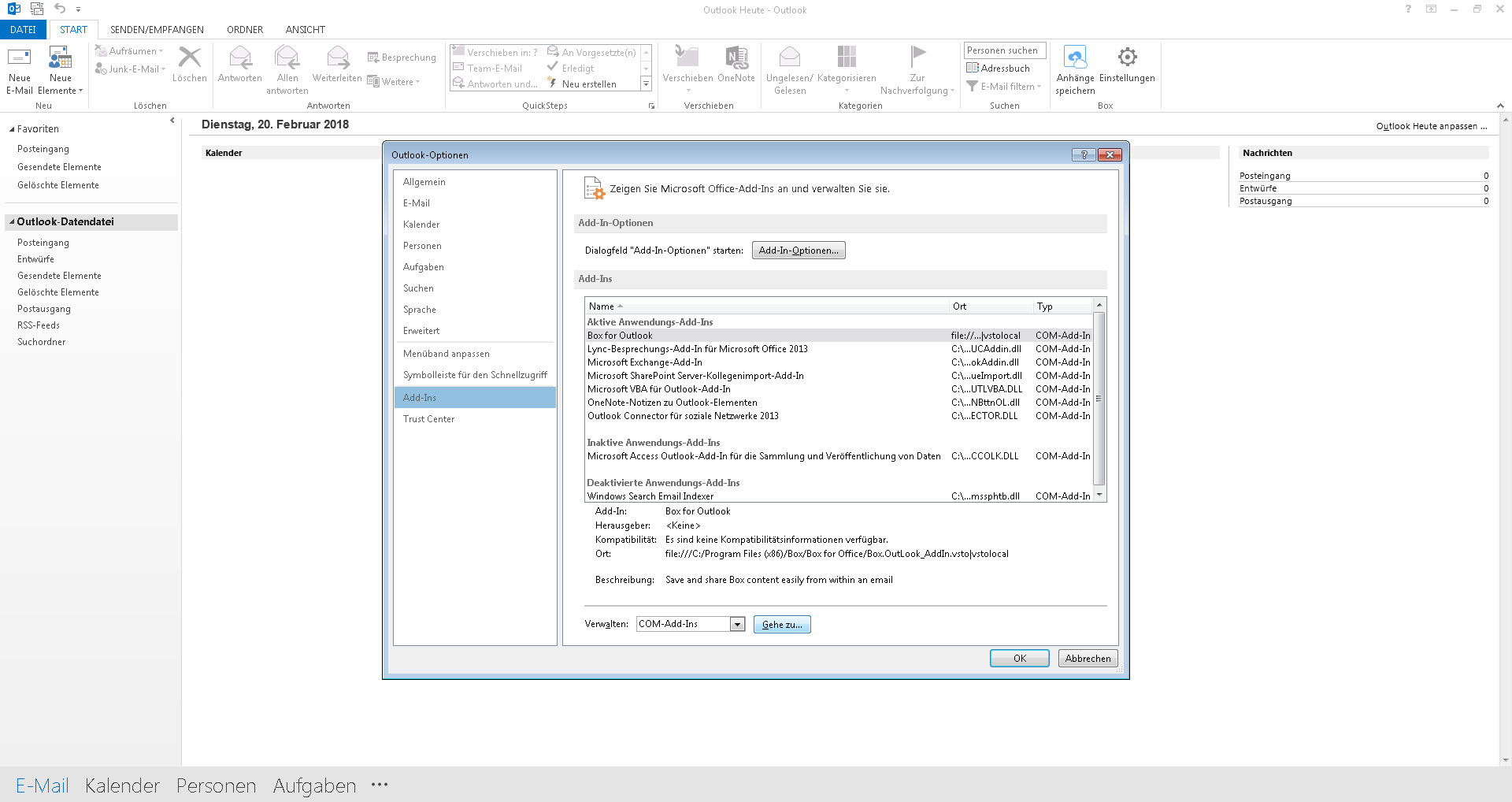The width and height of the screenshot is (1512, 802).
Task: Select Windows Search Email Indexer row
Action: 839,496
